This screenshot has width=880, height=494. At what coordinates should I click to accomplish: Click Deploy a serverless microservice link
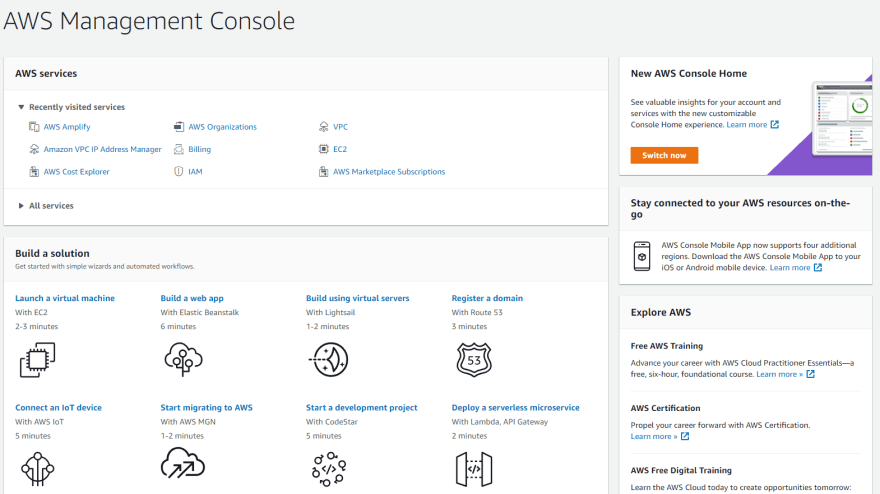click(515, 408)
